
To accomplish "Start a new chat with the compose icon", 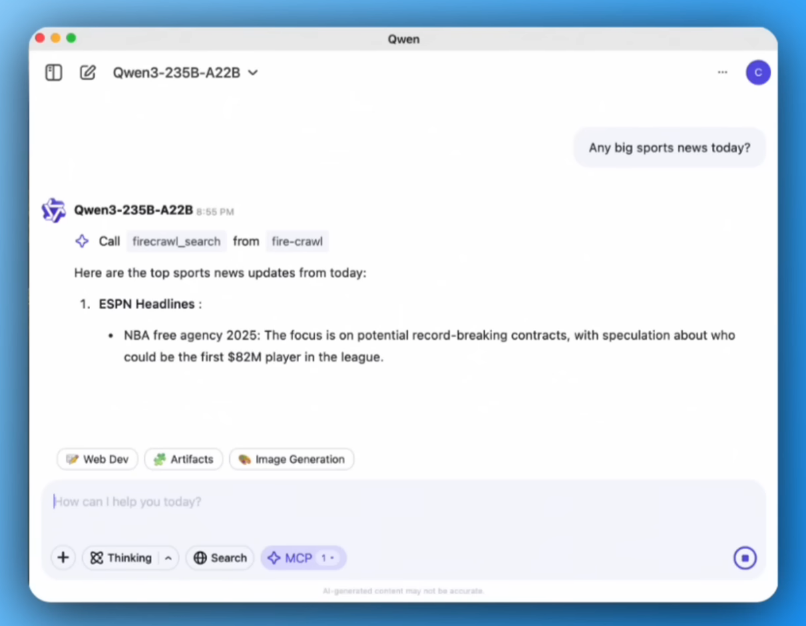I will point(88,72).
